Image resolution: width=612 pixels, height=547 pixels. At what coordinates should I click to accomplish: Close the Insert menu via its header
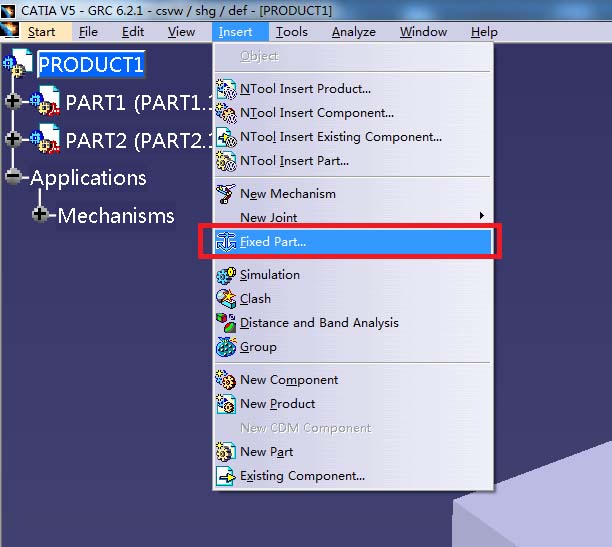point(240,32)
